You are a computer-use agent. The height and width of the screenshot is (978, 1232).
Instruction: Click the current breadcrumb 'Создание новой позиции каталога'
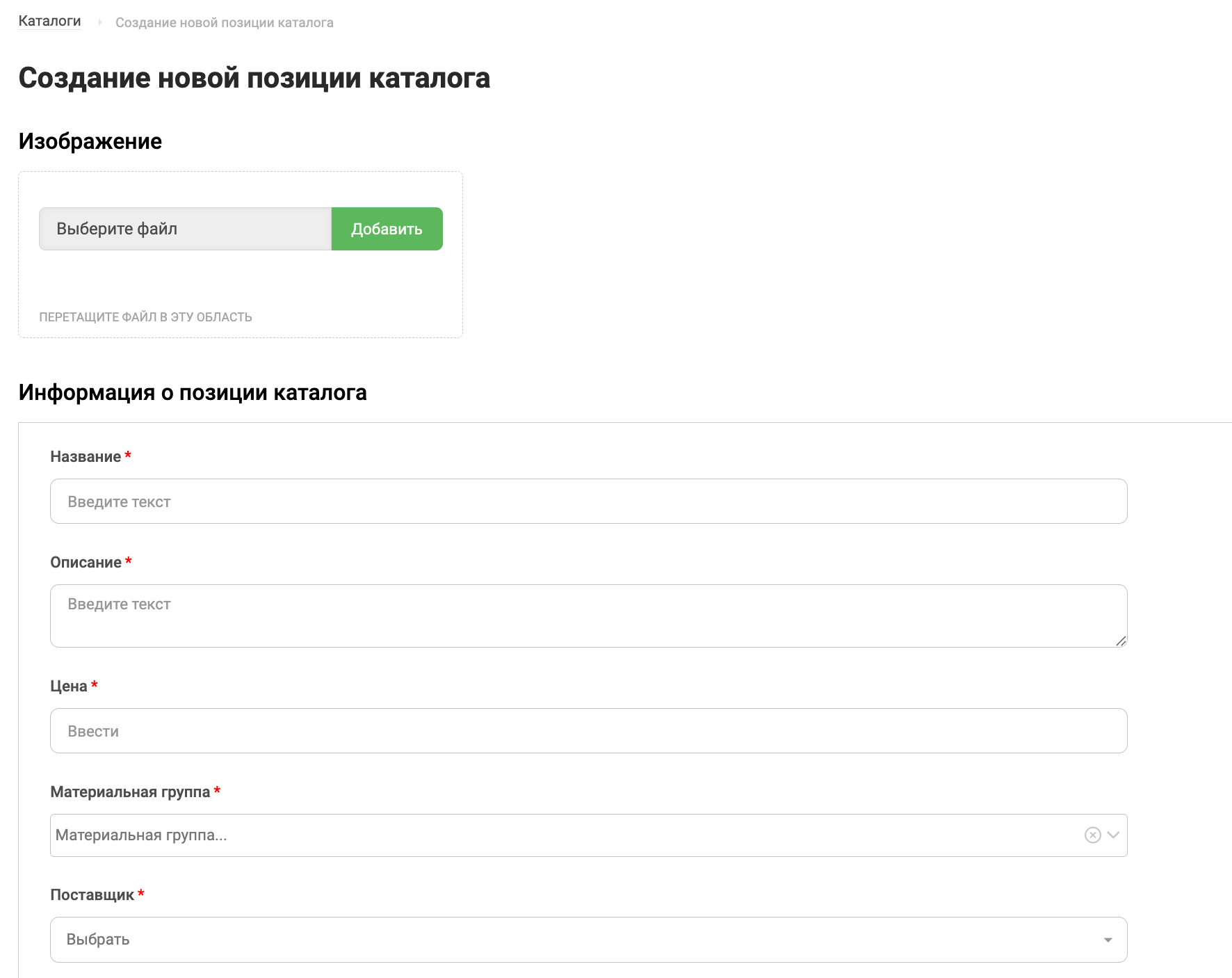[x=224, y=23]
